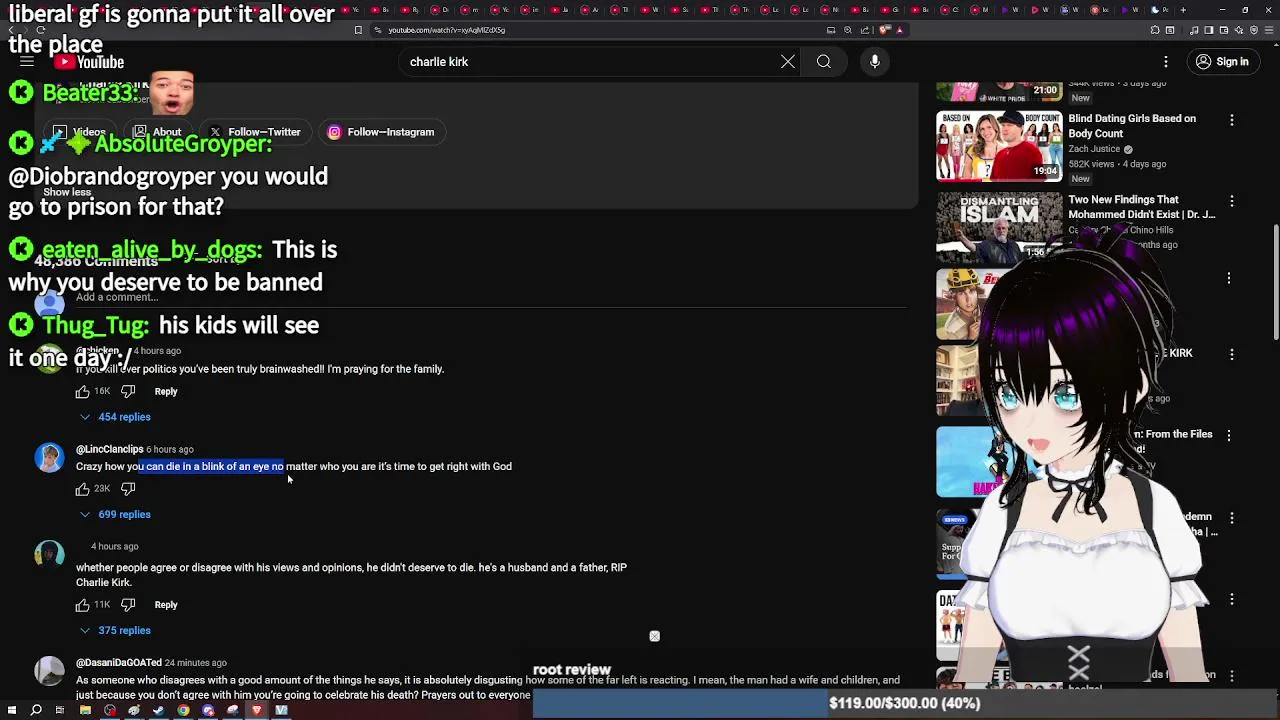Open Brave browser from taskbar

point(256,711)
